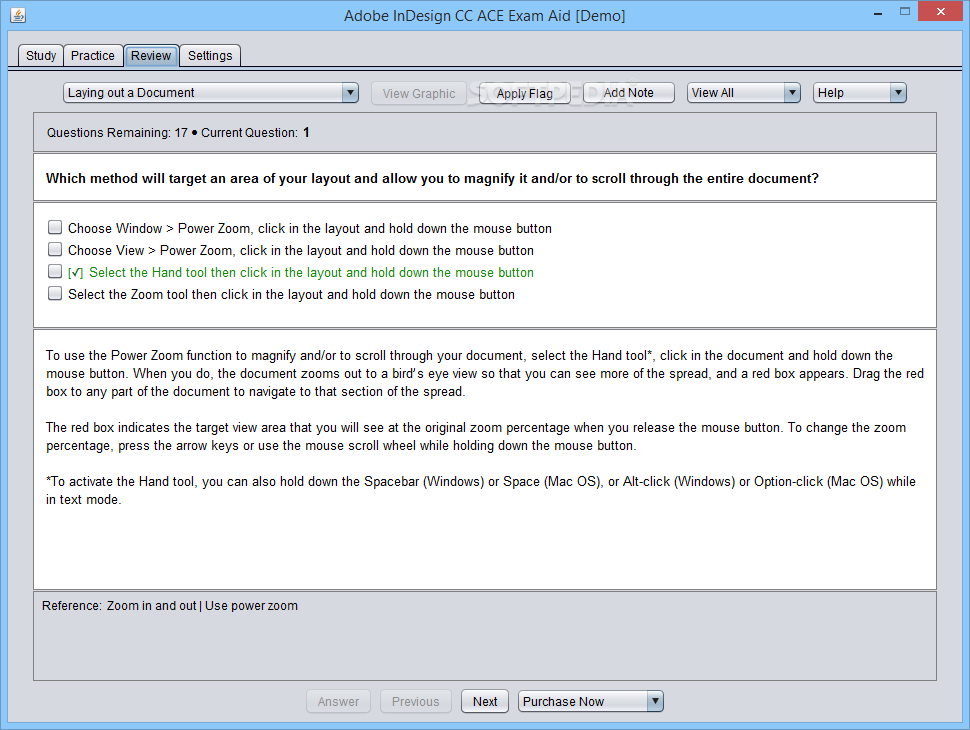Click the View Graphic button
Image resolution: width=970 pixels, height=730 pixels.
click(419, 93)
